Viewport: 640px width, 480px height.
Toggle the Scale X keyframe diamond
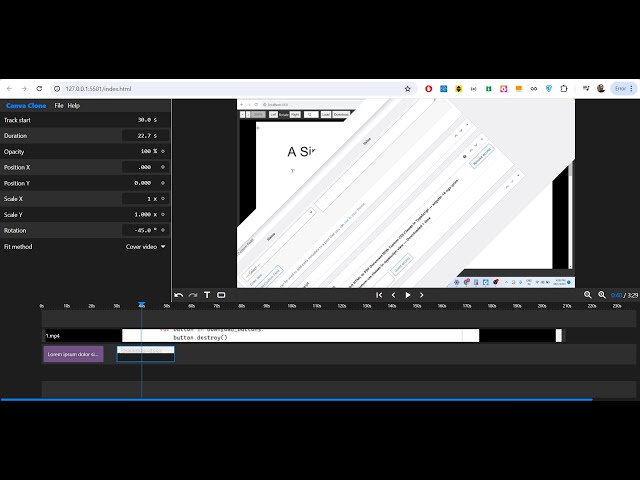[163, 199]
